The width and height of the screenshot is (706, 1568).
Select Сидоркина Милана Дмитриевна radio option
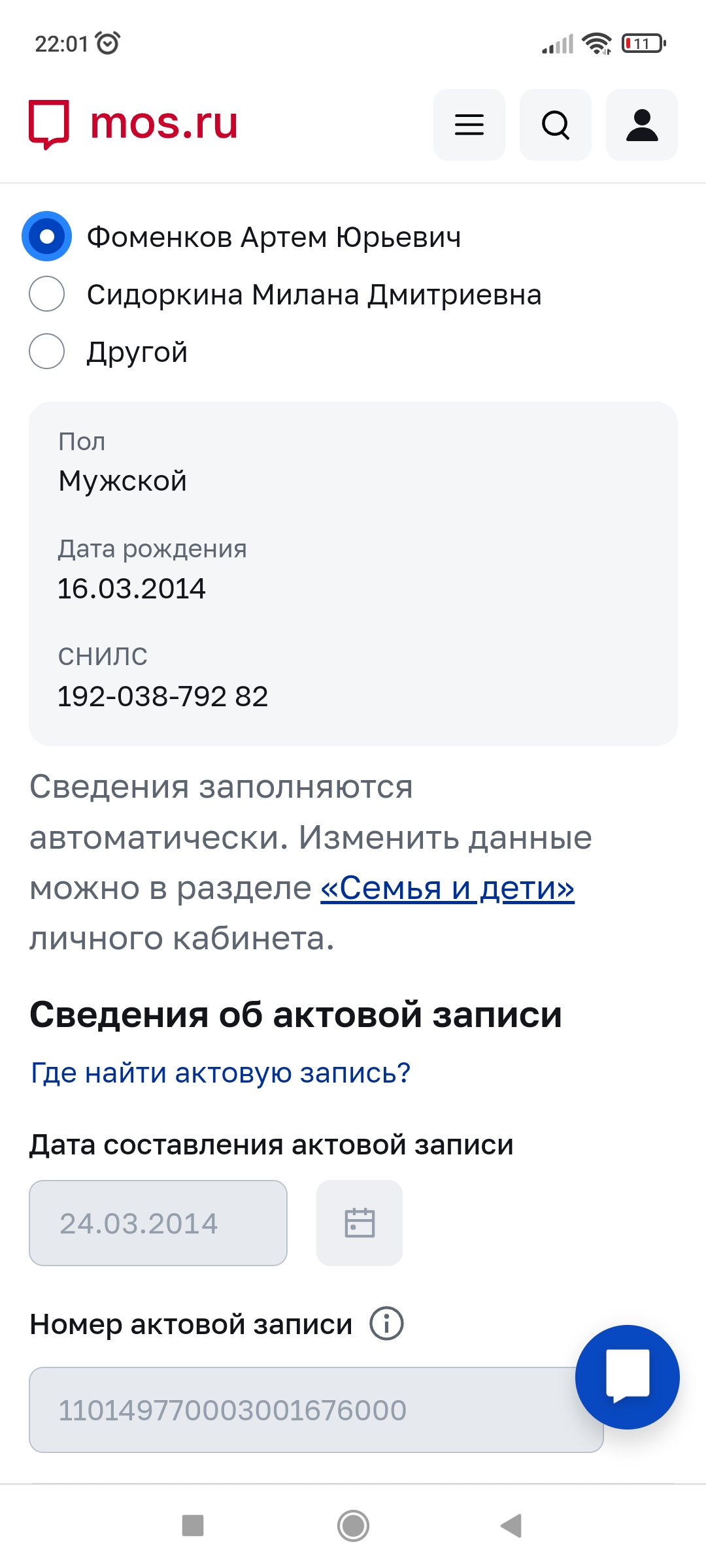(x=47, y=294)
